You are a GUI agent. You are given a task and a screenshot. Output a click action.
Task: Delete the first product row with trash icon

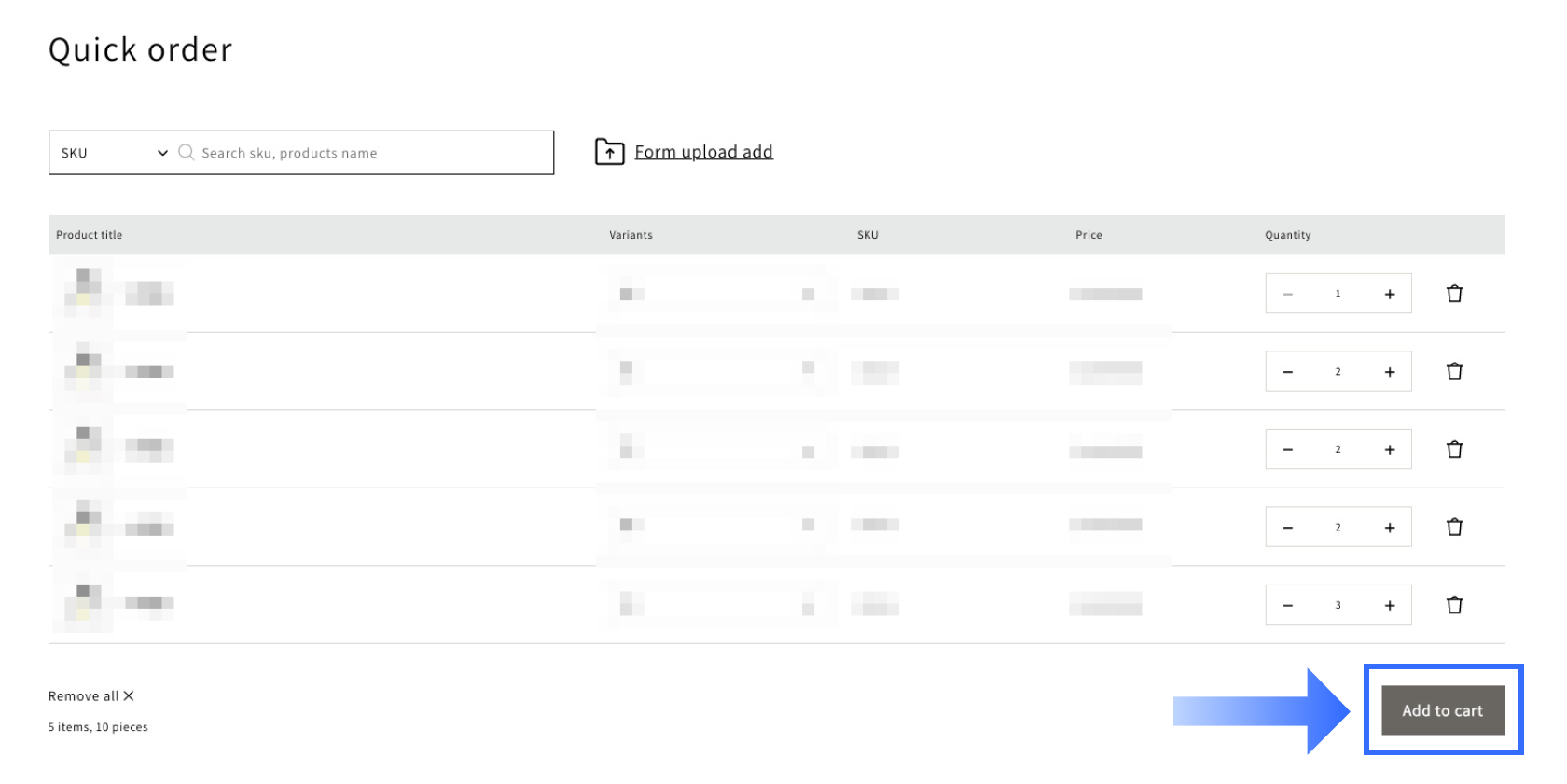[x=1454, y=294]
